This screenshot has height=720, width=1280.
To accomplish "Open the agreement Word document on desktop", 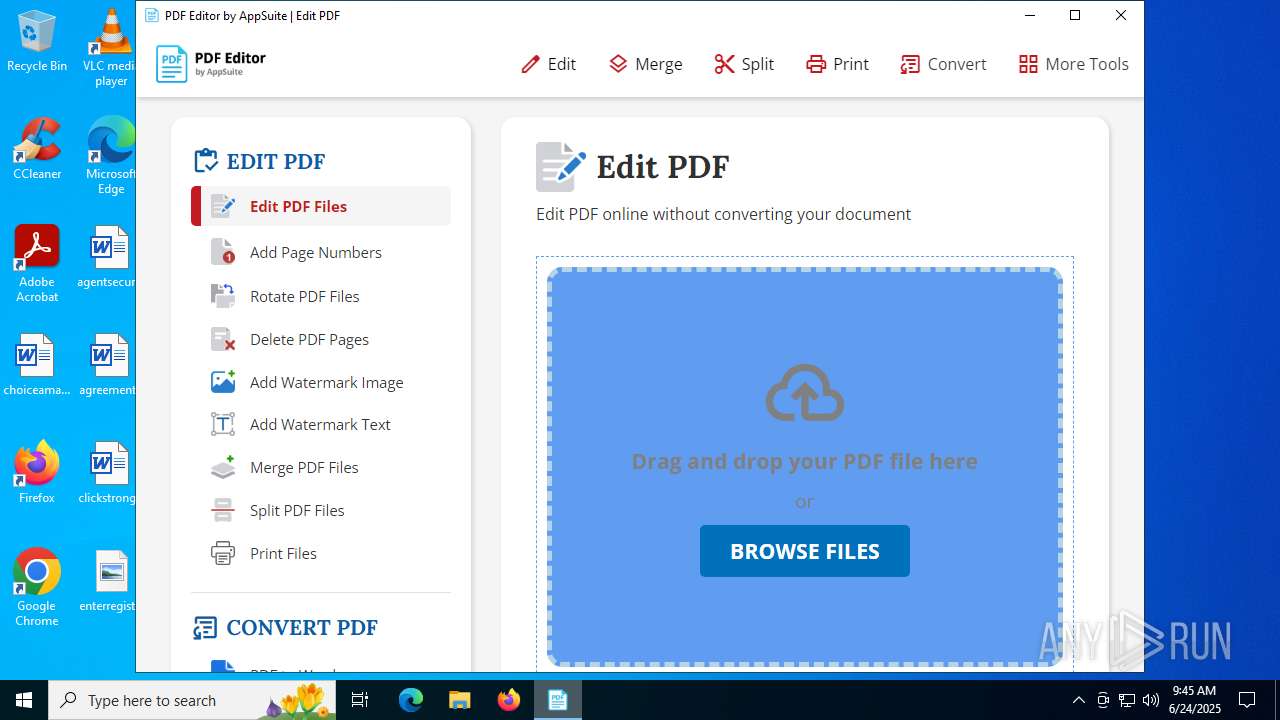I will tap(108, 365).
